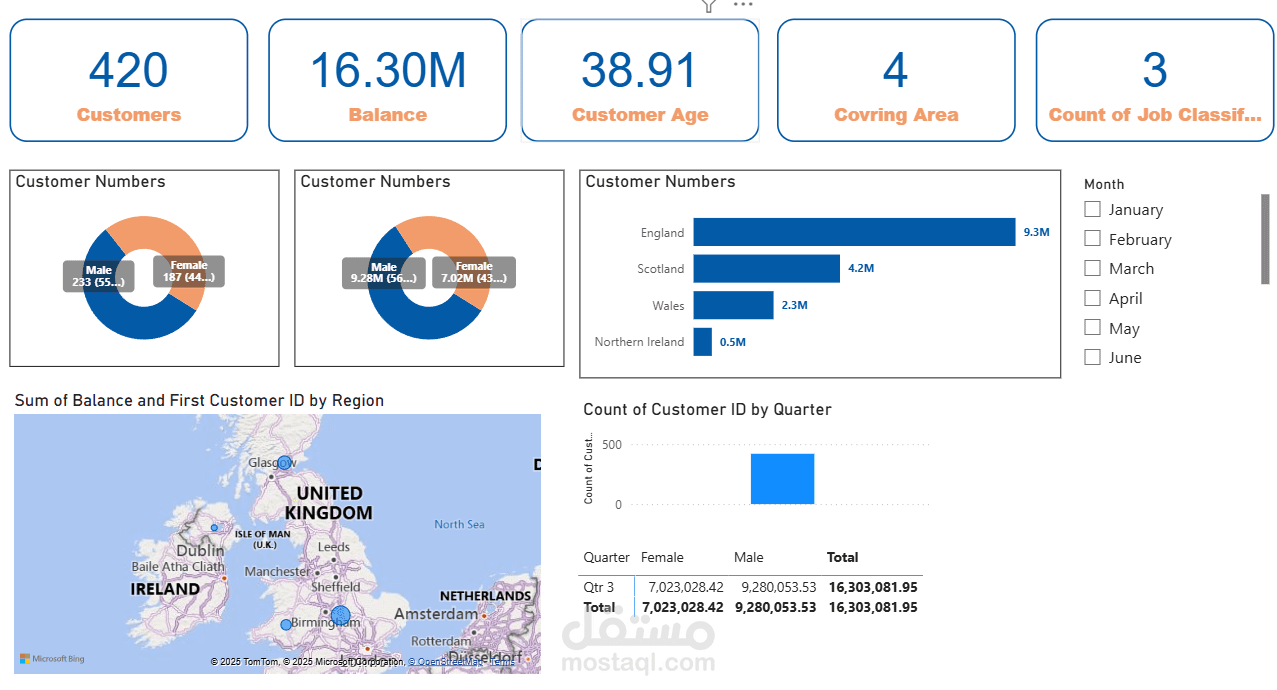Click the England bar in bar chart
1277x690 pixels.
click(x=854, y=232)
